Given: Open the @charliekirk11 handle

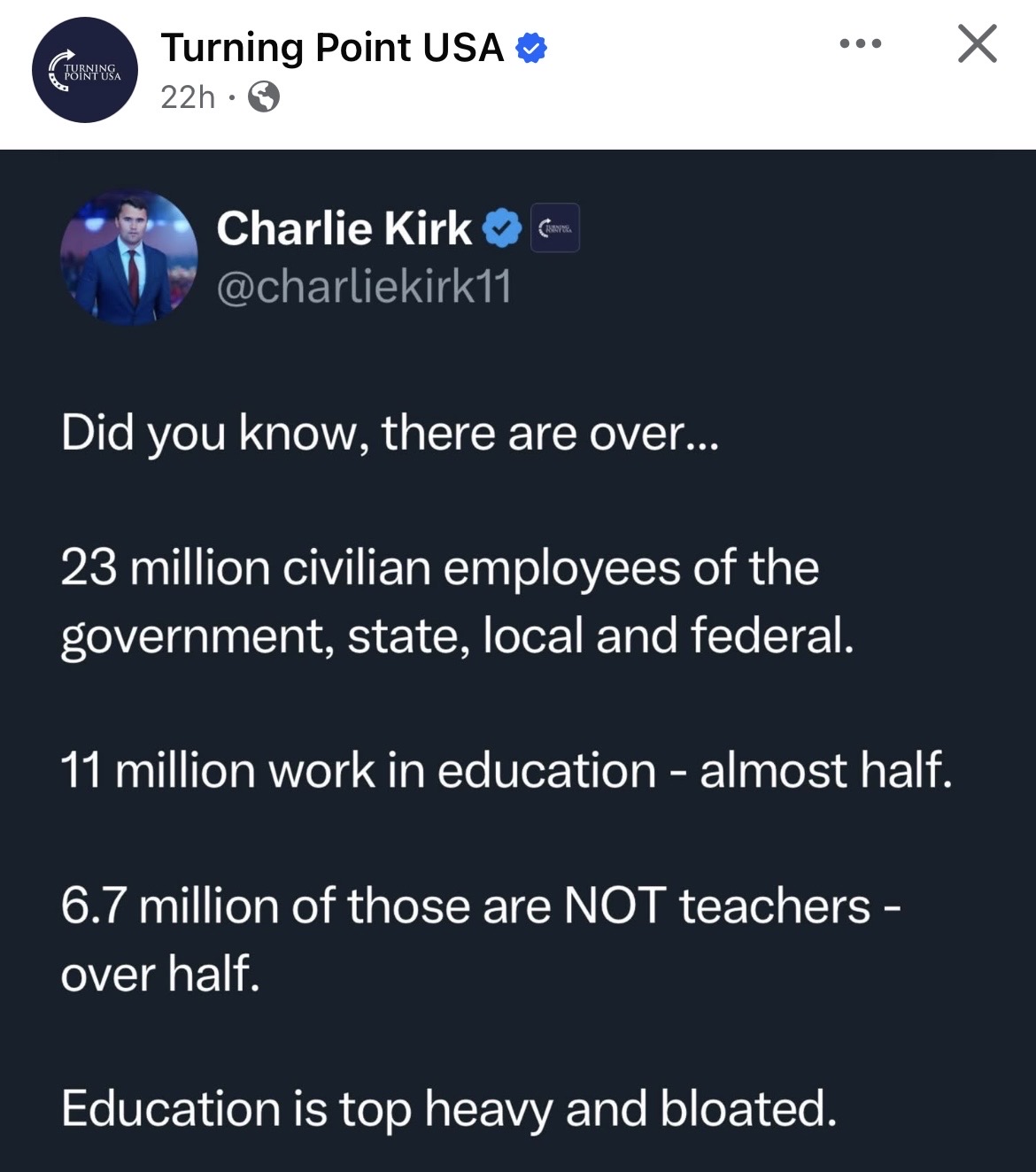Looking at the screenshot, I should coord(364,287).
